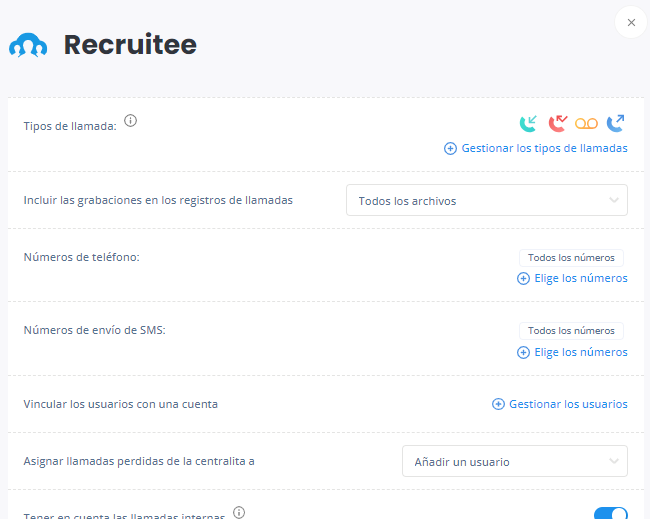Click the Recruitee logo icon
This screenshot has width=650, height=519.
point(28,45)
